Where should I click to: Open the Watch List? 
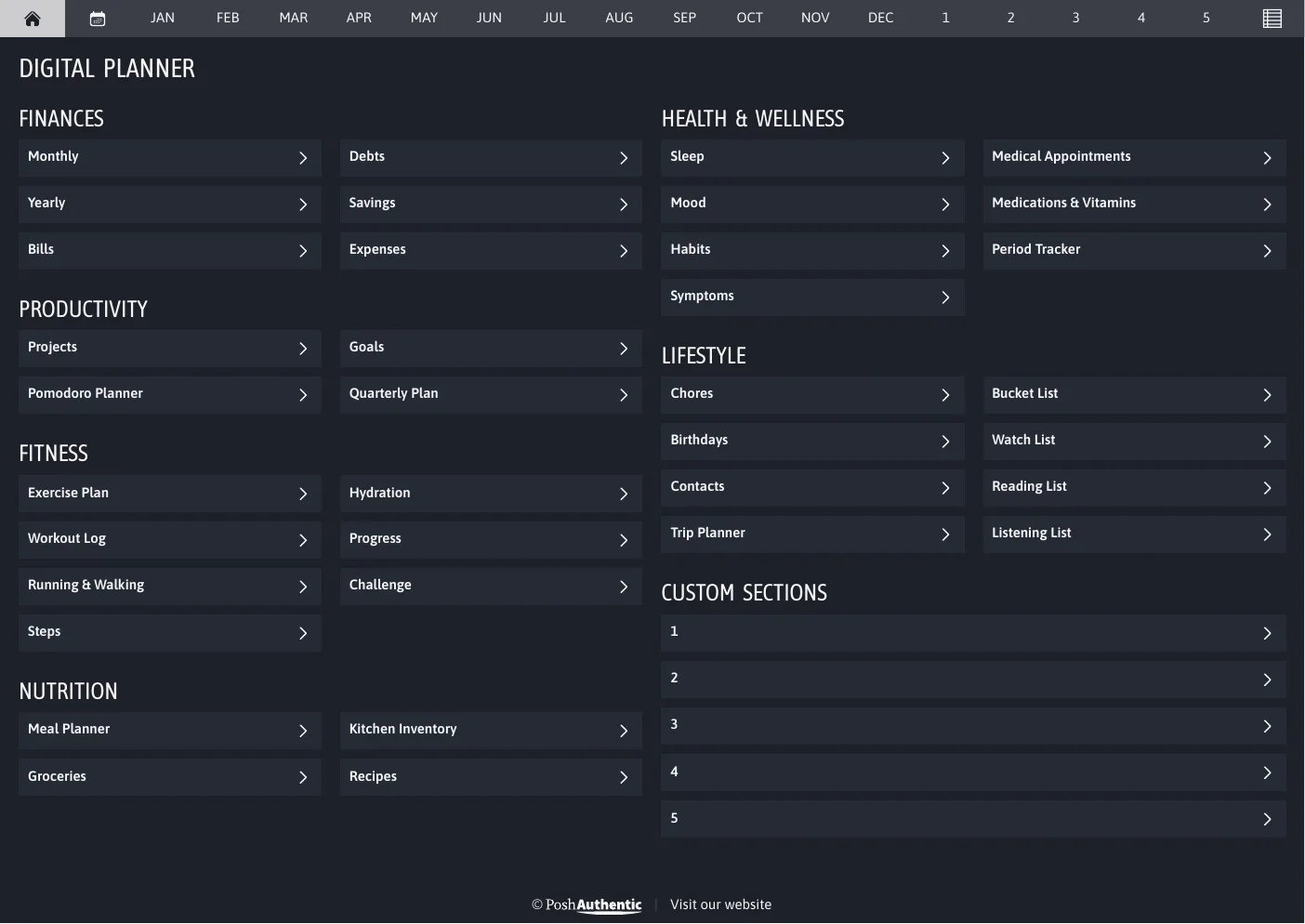(1134, 442)
